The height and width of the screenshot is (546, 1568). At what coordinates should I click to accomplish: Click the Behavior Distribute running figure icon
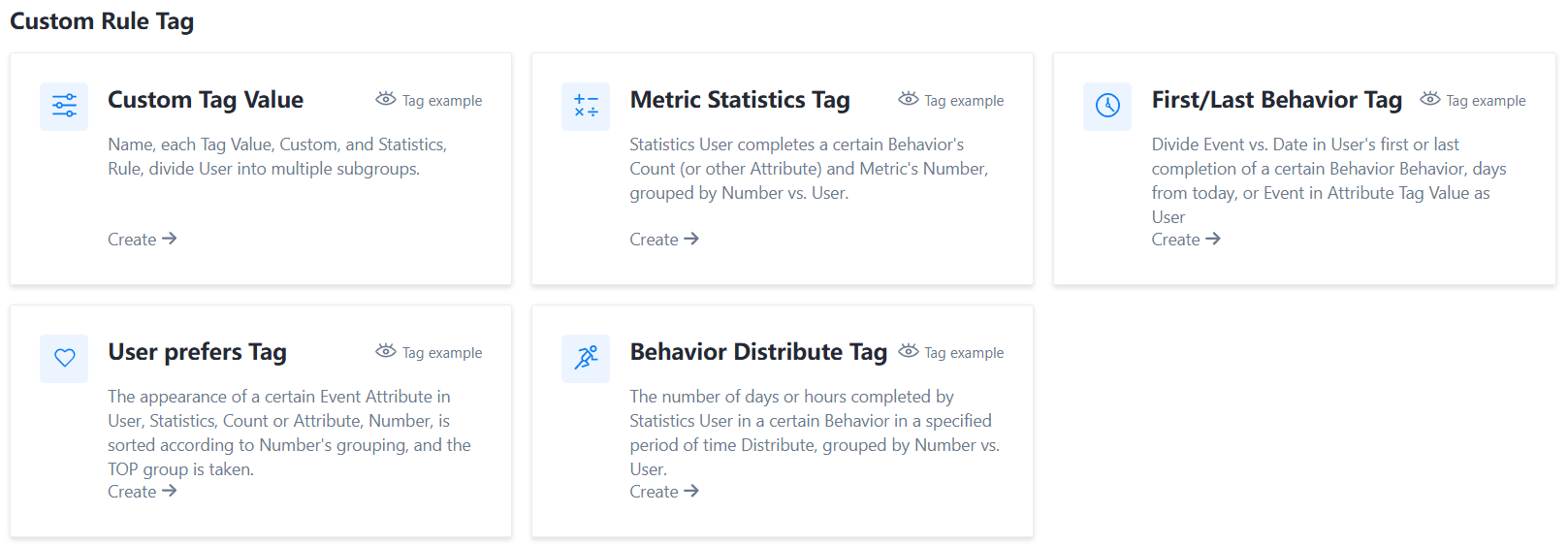(586, 358)
